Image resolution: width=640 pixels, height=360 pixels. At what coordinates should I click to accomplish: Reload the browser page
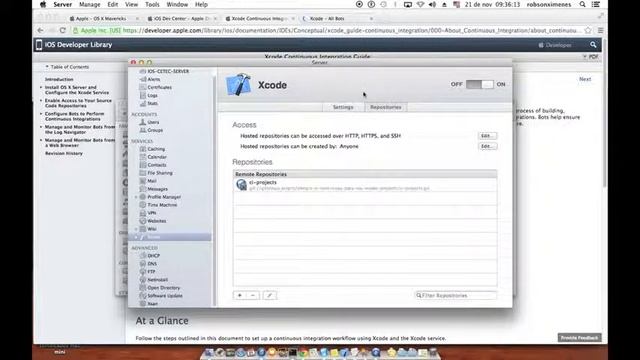[62, 30]
